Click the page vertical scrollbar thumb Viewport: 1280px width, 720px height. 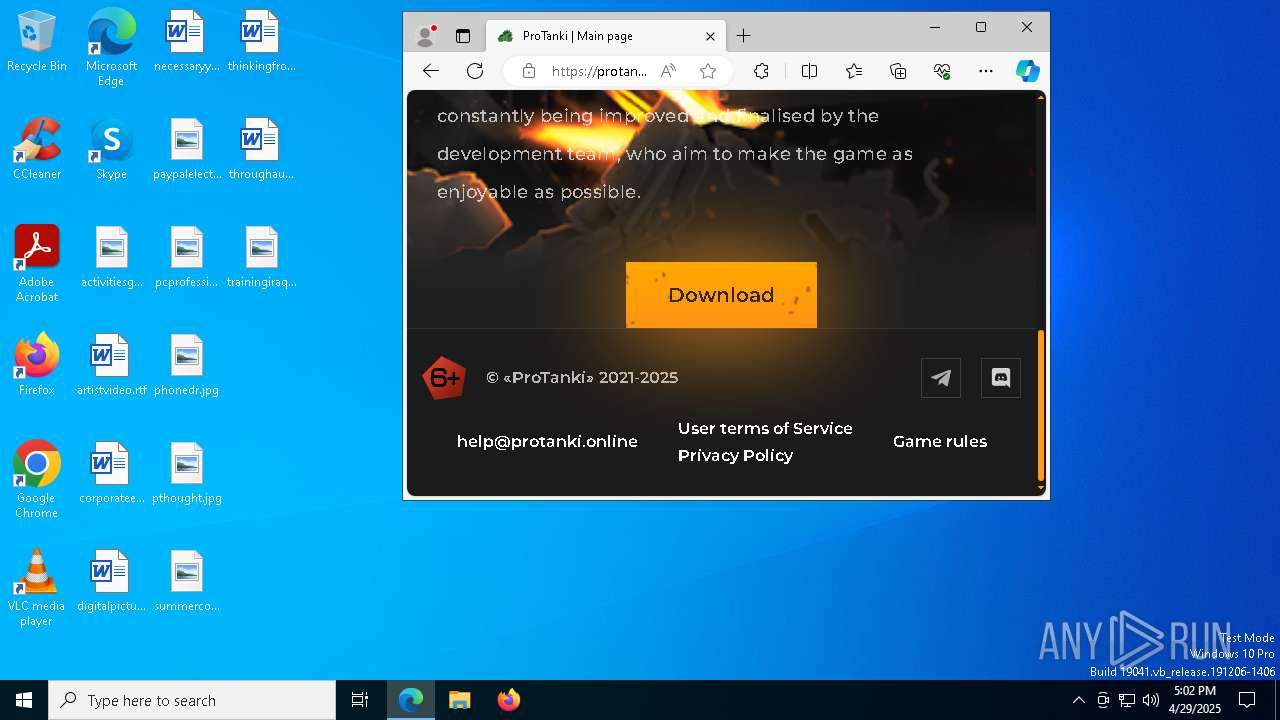pyautogui.click(x=1041, y=405)
